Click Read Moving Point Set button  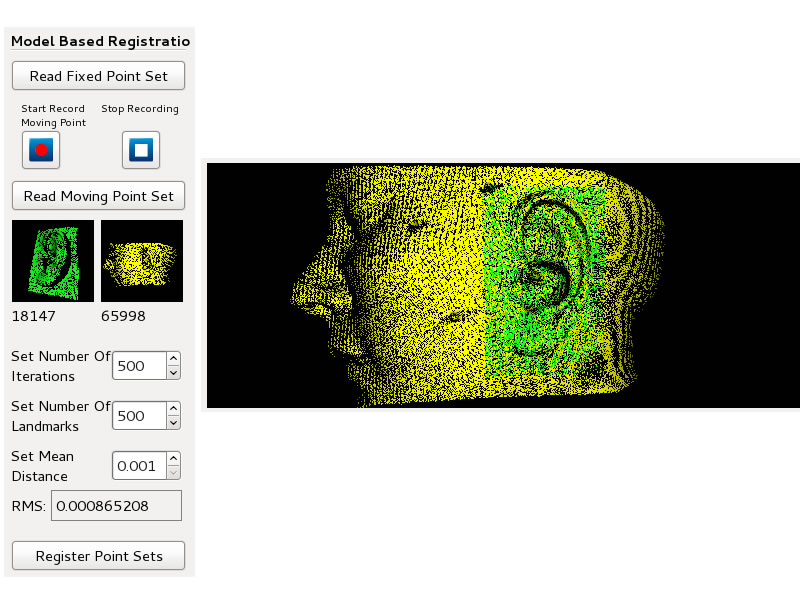point(98,196)
